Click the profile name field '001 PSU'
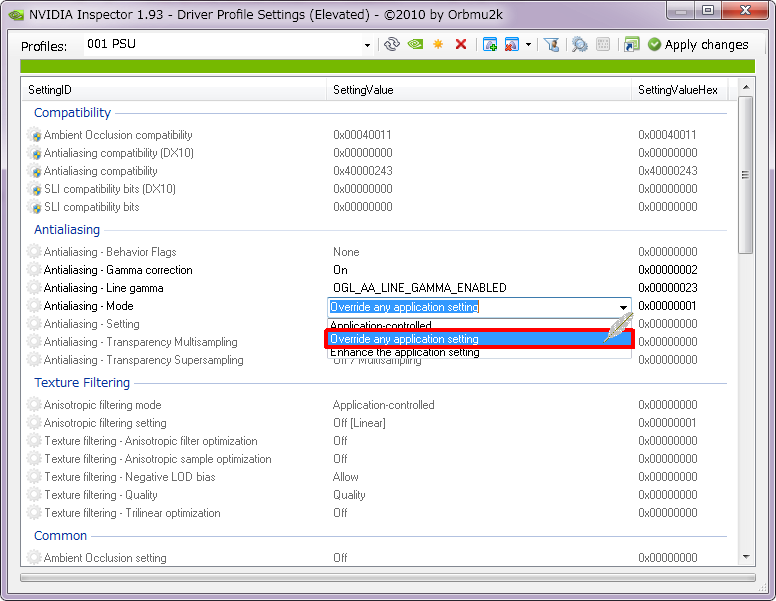 tap(223, 45)
